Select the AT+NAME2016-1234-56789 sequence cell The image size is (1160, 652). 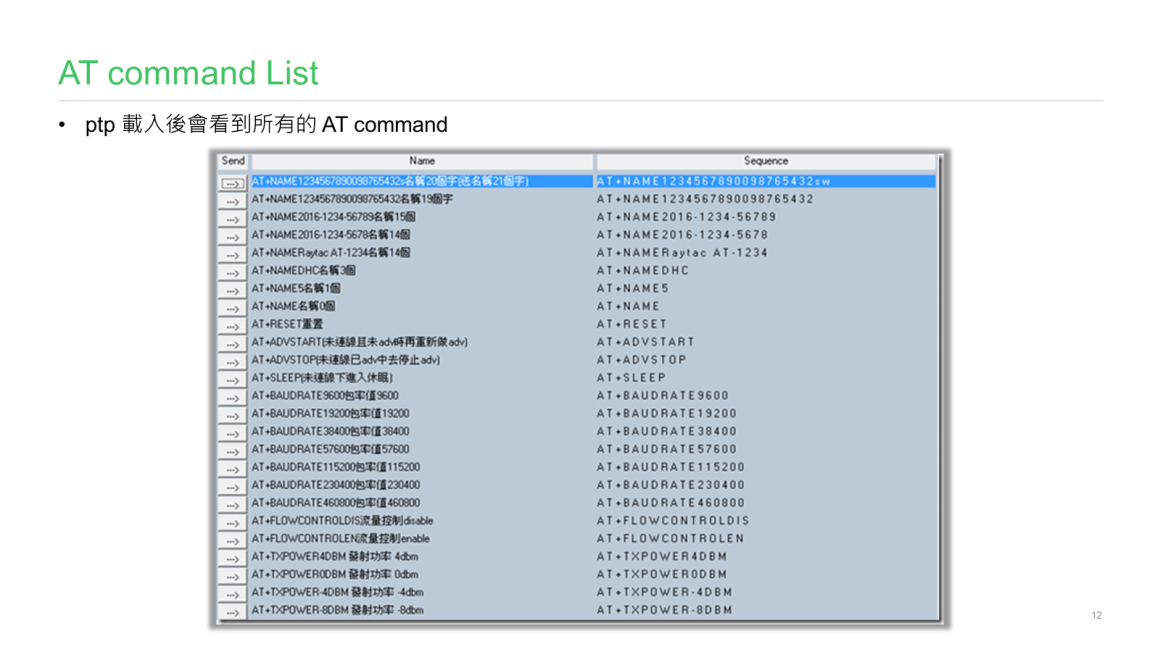(686, 217)
